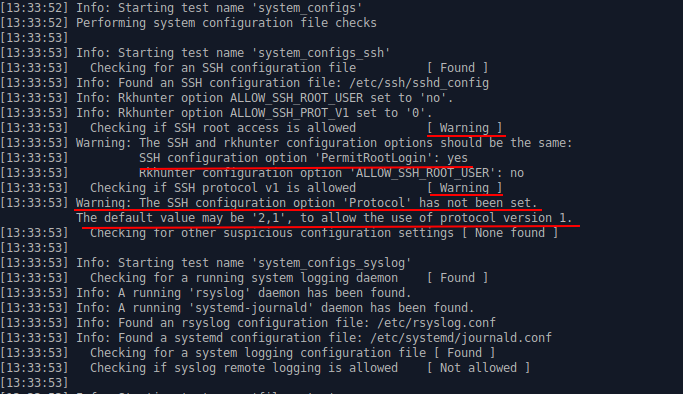Click the 'system_configs_ssh' test name
The width and height of the screenshot is (683, 394).
pyautogui.click(x=321, y=53)
